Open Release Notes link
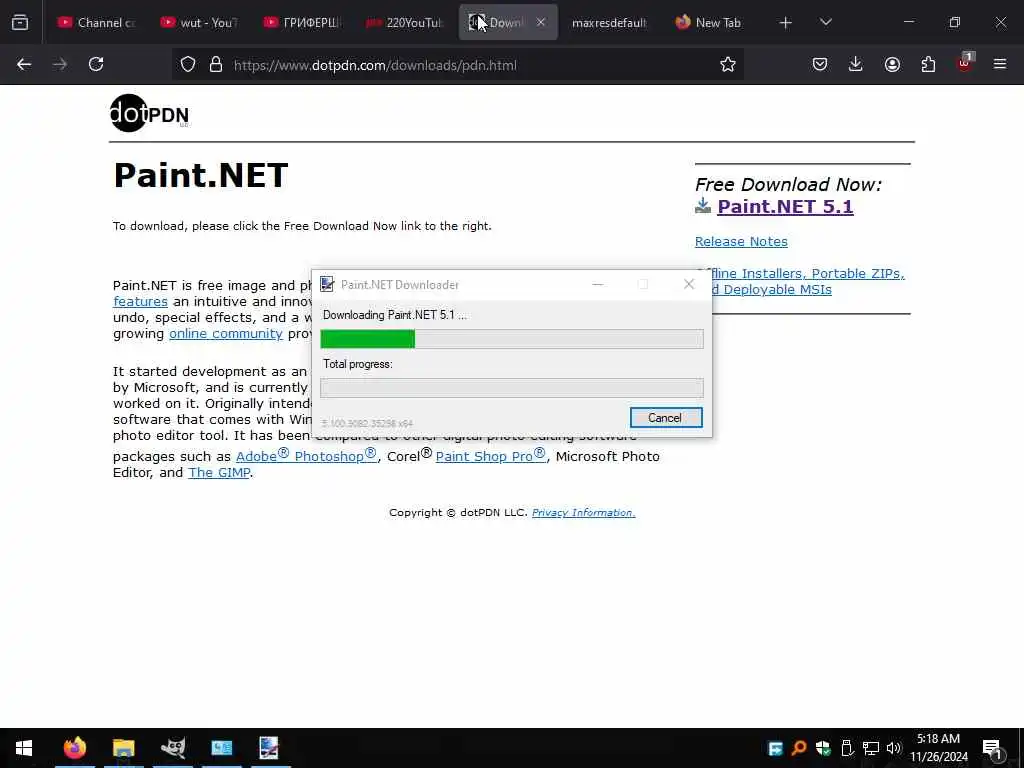 tap(741, 242)
